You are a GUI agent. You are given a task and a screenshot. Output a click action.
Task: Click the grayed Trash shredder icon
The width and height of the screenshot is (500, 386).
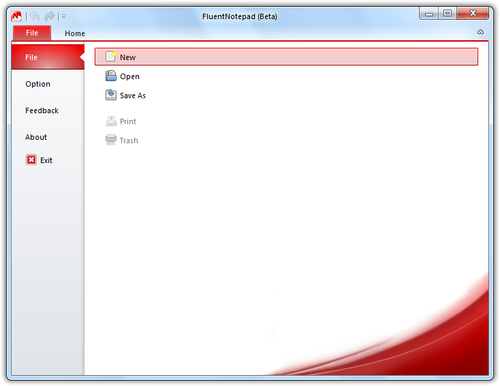pos(111,140)
